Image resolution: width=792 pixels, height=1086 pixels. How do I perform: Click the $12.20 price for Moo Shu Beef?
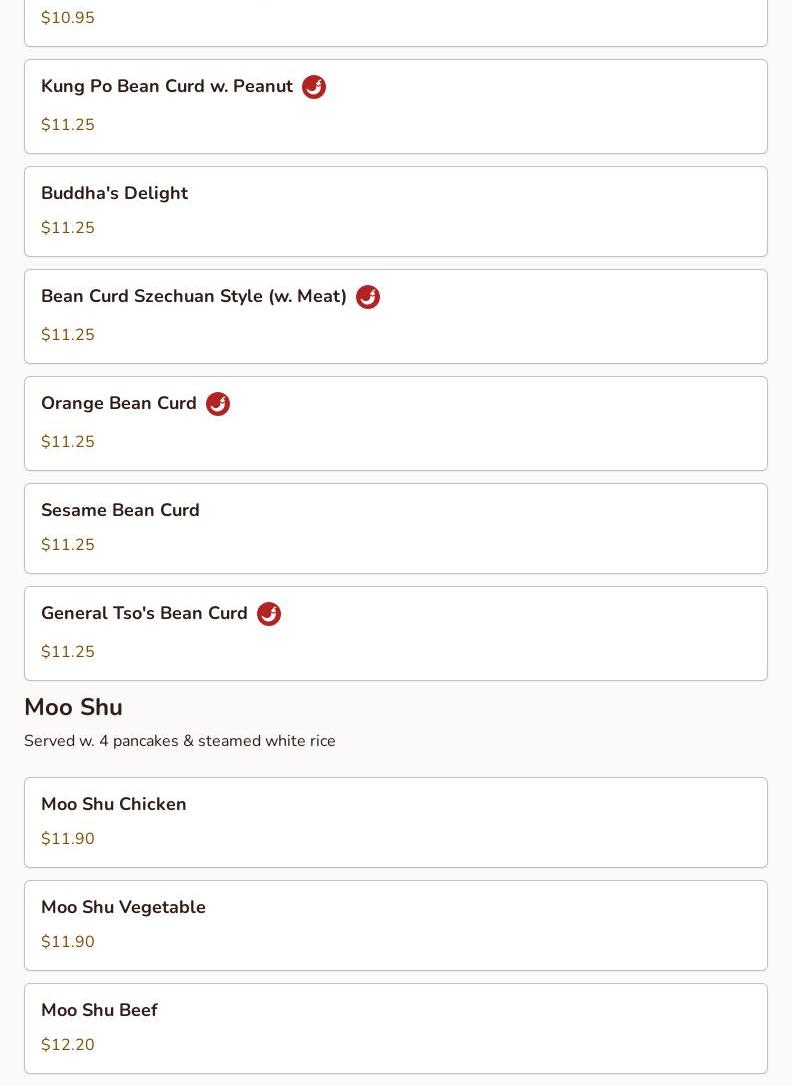[x=68, y=1045]
